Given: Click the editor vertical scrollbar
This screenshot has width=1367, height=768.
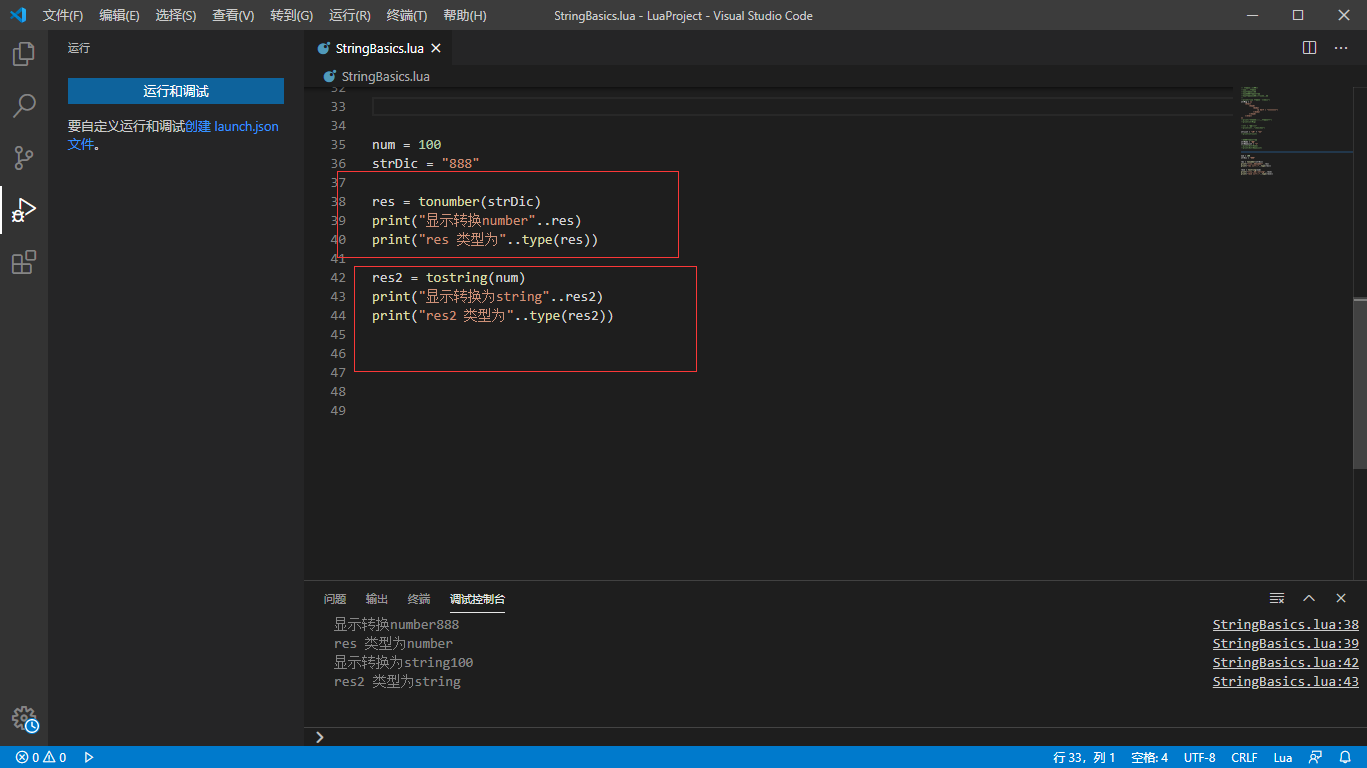Looking at the screenshot, I should pos(1360,384).
